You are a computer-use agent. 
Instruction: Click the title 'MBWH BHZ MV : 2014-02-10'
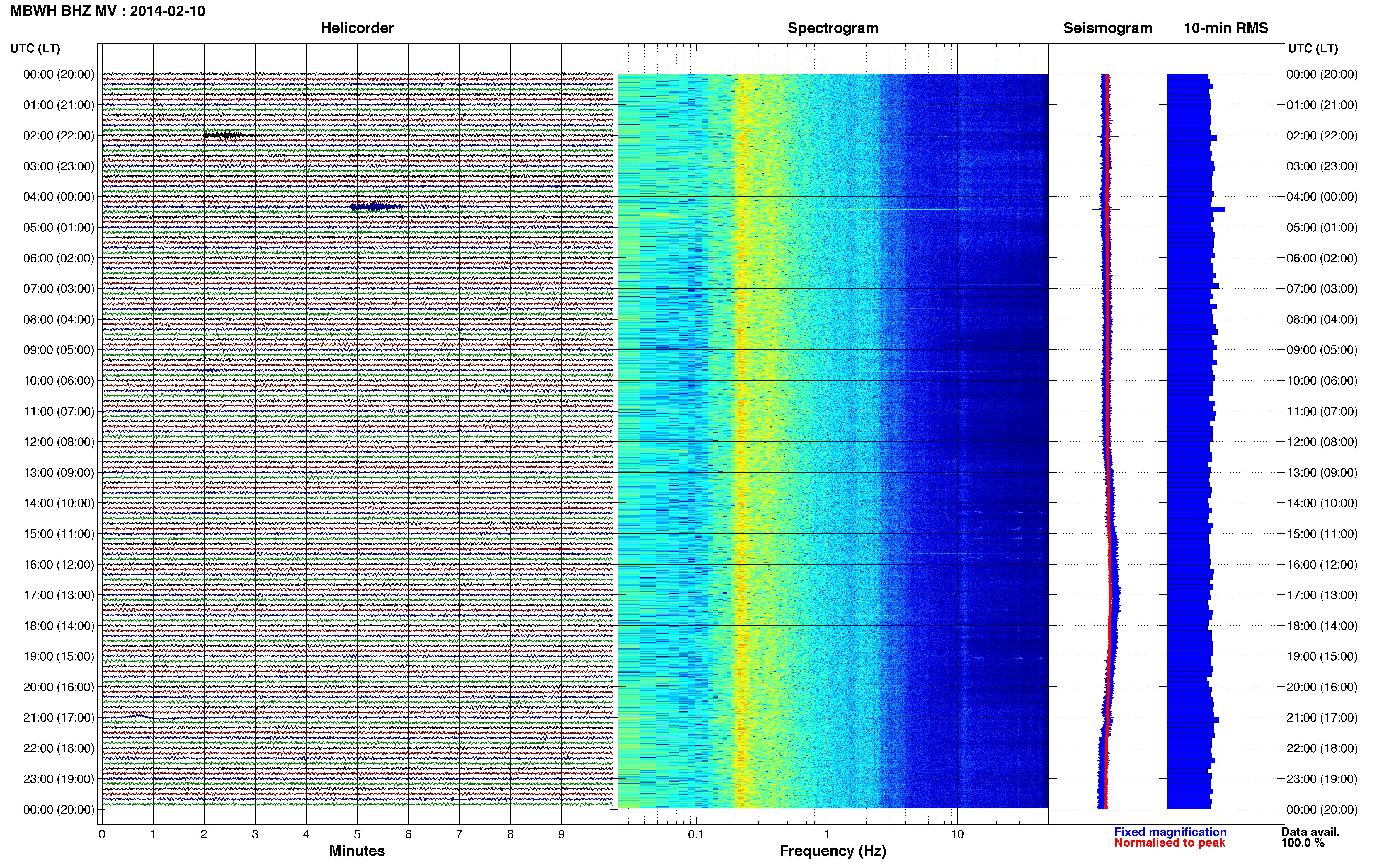click(108, 11)
